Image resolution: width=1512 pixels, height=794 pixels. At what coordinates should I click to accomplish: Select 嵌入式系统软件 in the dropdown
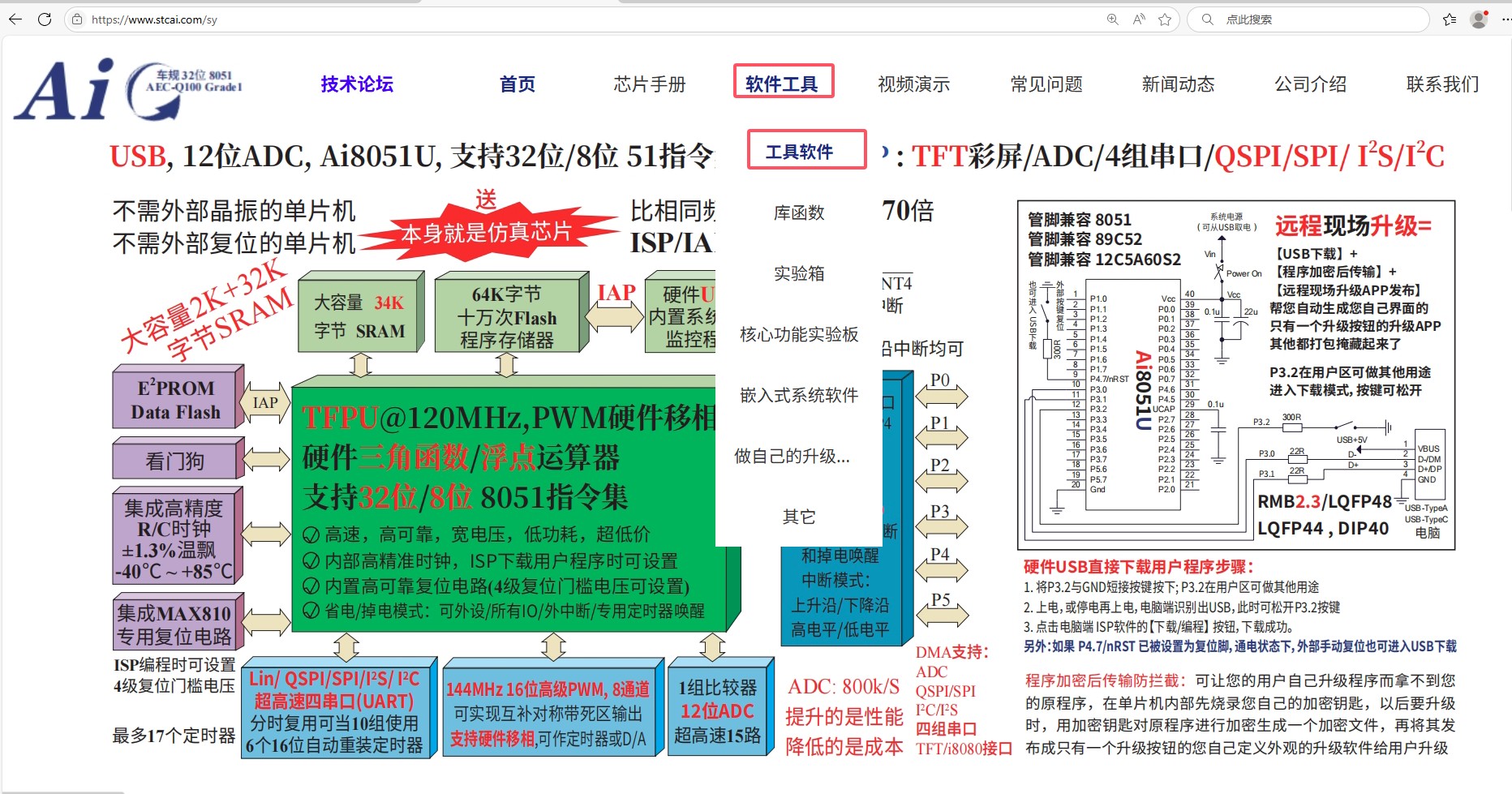[x=799, y=395]
